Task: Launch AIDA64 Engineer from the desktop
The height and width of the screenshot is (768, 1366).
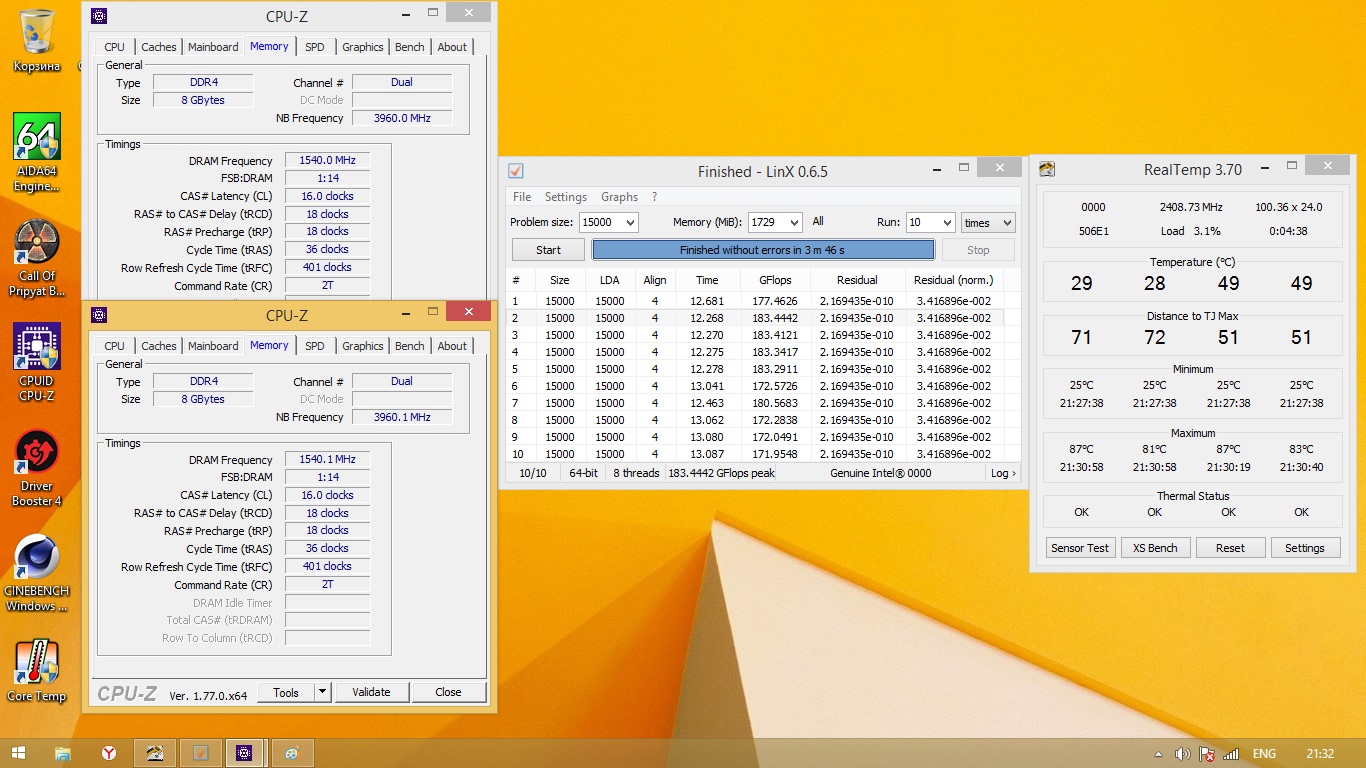Action: click(37, 152)
